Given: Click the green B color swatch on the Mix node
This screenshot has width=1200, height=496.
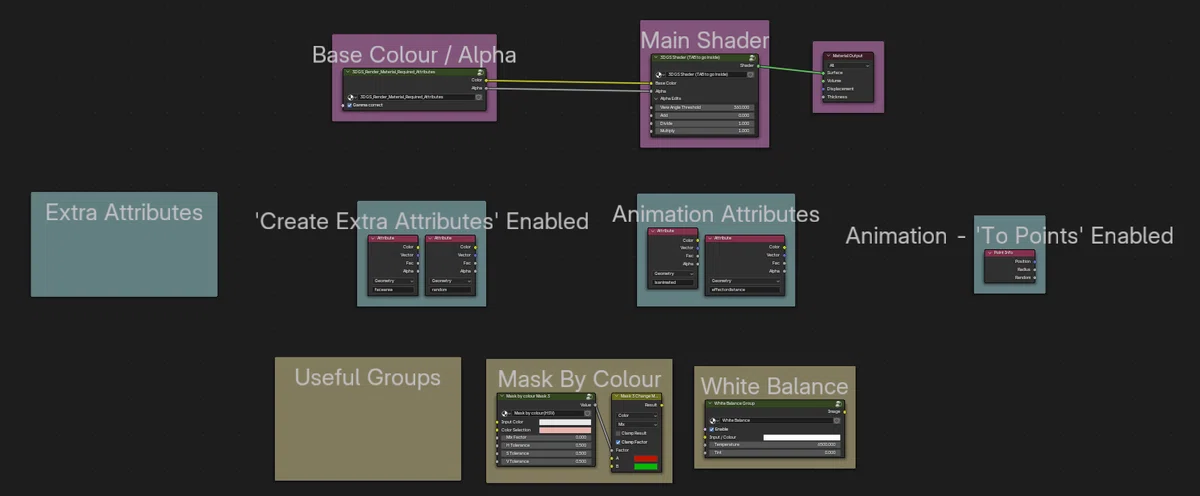Looking at the screenshot, I should pos(646,466).
